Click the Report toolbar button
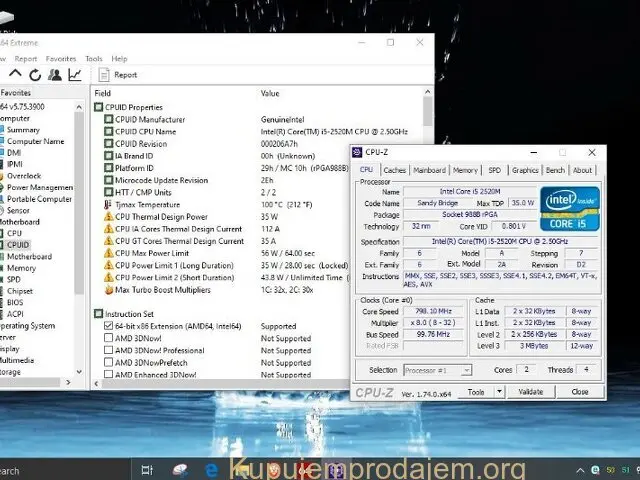 click(118, 74)
